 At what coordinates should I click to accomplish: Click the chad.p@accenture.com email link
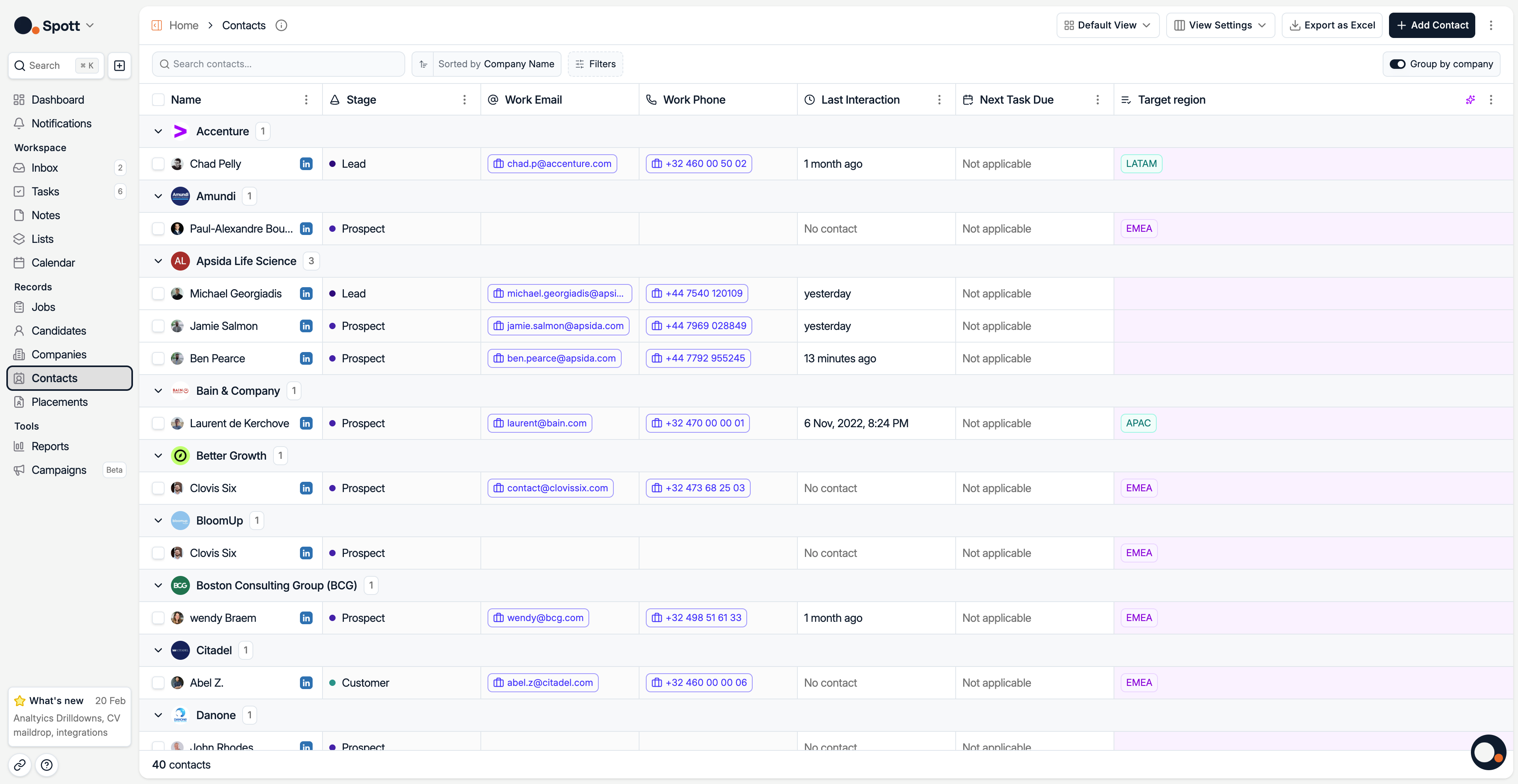click(x=552, y=164)
